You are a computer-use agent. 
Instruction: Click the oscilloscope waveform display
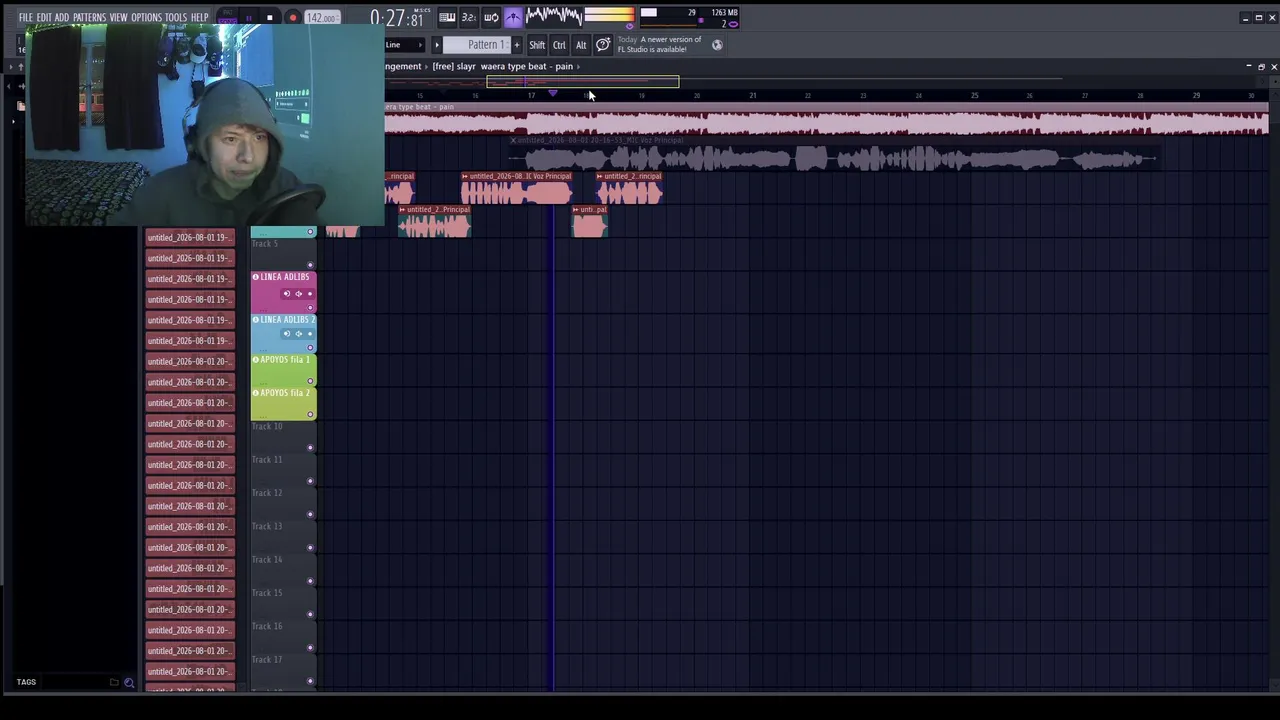[x=554, y=16]
